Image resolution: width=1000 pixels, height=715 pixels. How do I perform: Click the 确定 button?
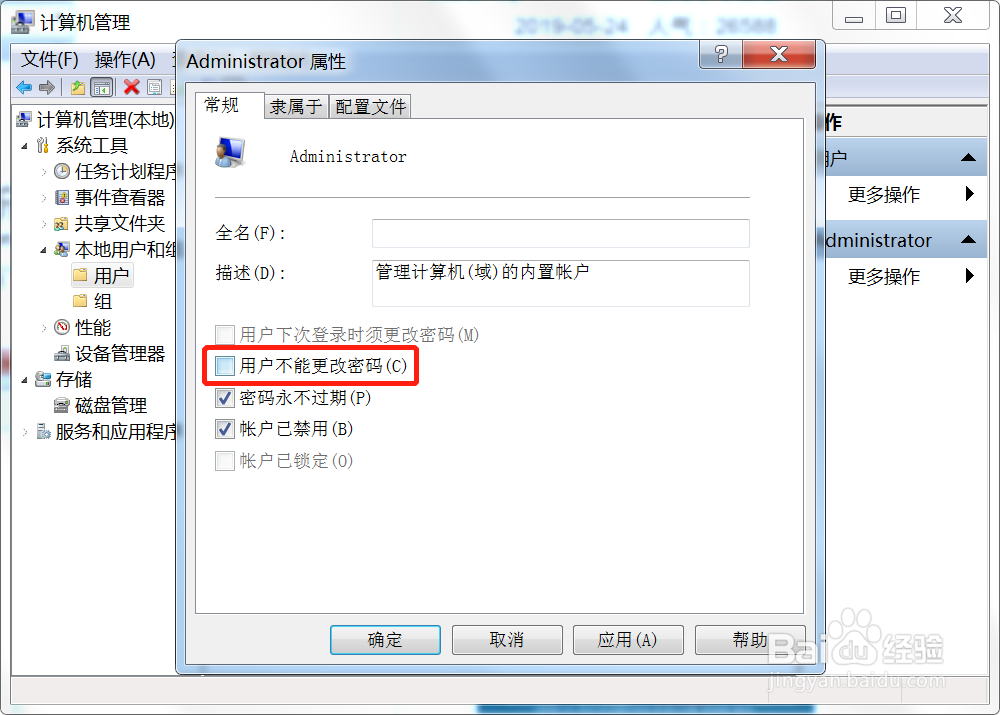click(385, 640)
